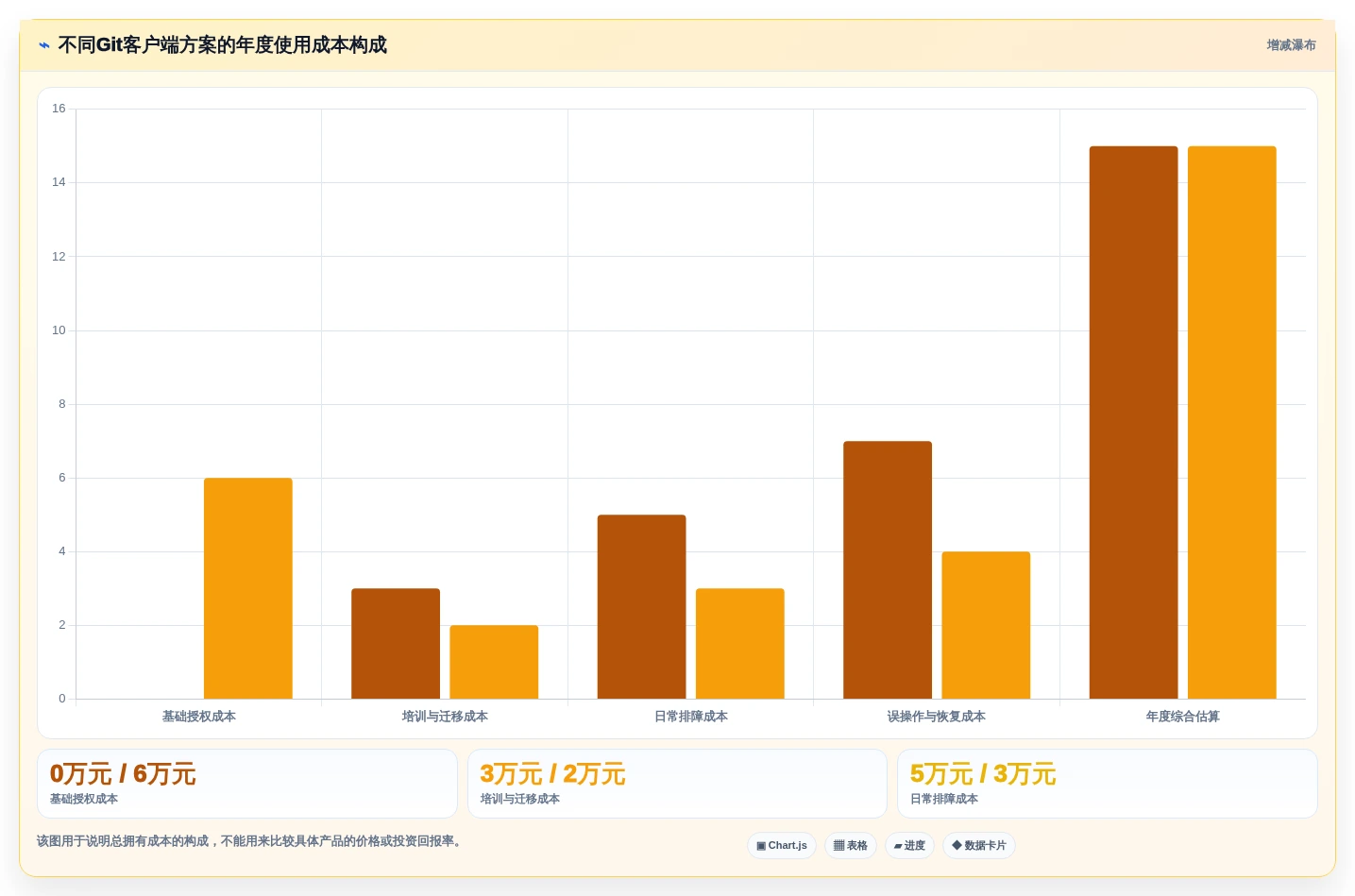Click the orange bar for 年度综合估算
The height and width of the screenshot is (896, 1355).
coord(1232,423)
